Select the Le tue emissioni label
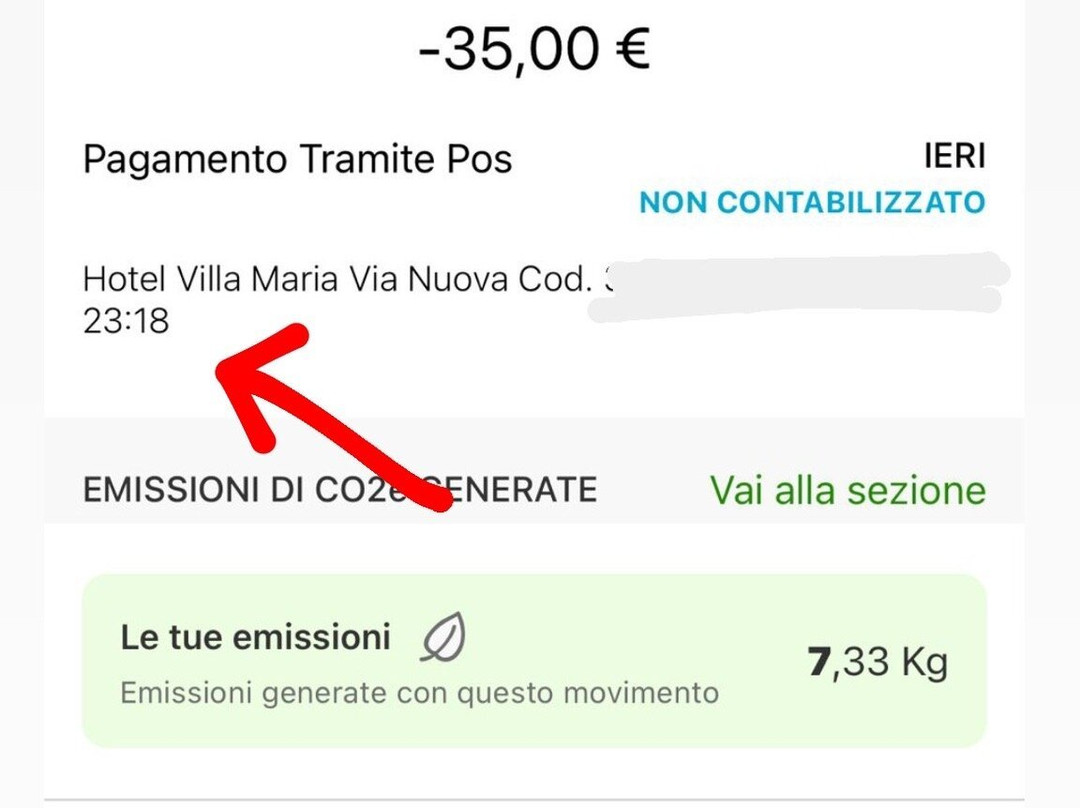This screenshot has width=1080, height=808. point(255,637)
